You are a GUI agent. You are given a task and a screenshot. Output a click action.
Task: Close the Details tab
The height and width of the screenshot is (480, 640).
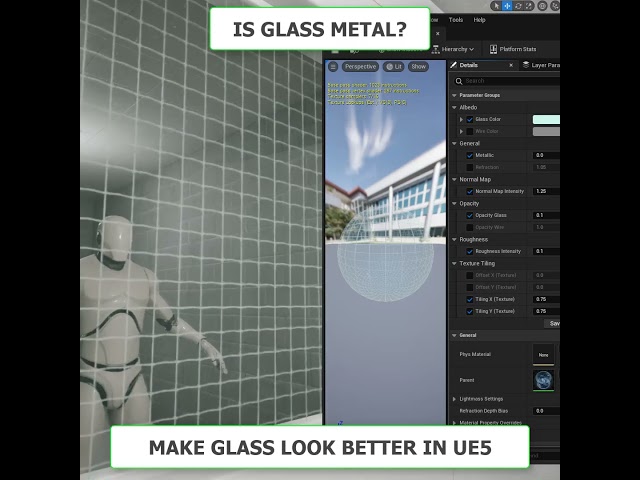(x=511, y=65)
